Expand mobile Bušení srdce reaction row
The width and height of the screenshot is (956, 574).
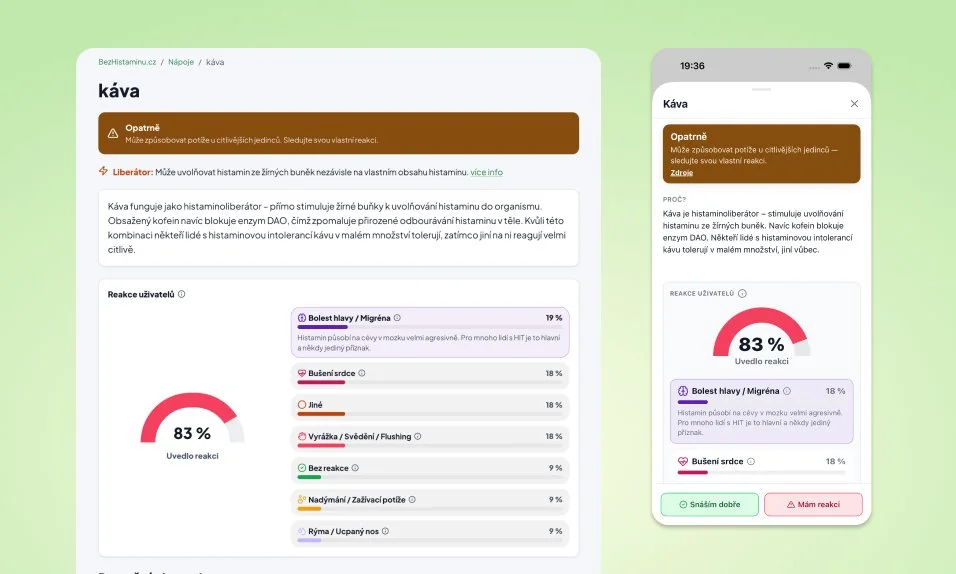coord(762,464)
